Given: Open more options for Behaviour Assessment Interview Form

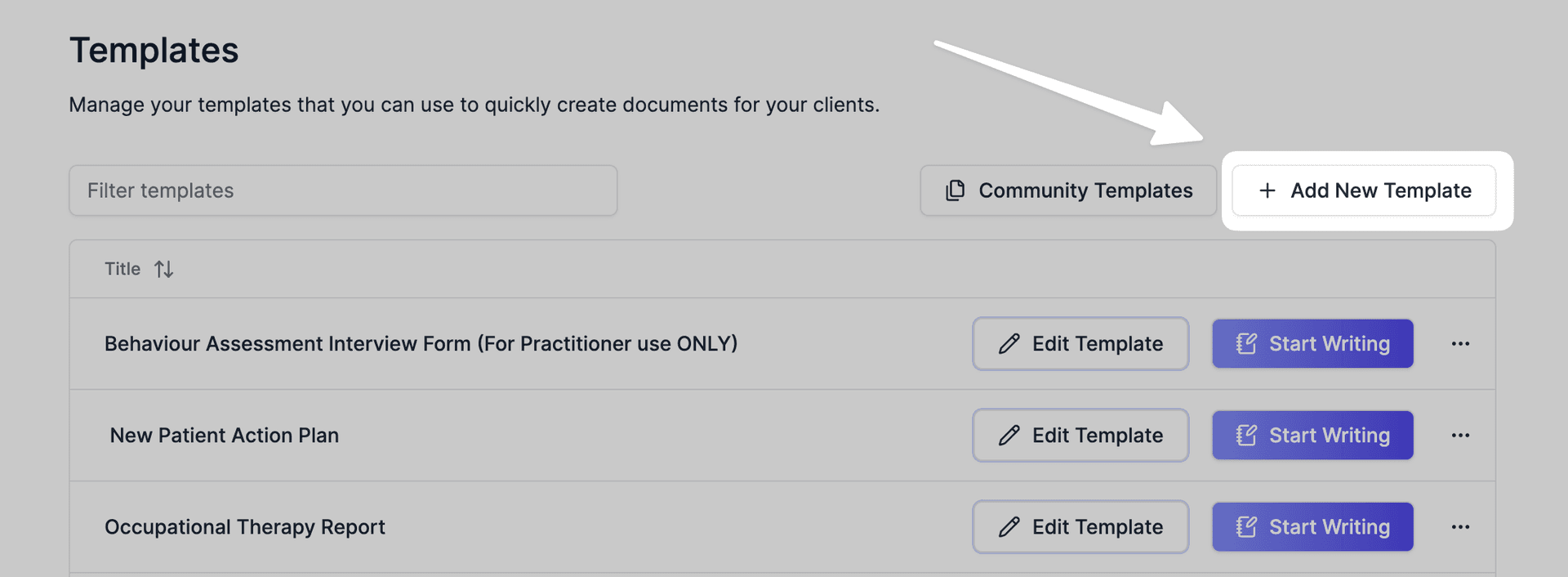Looking at the screenshot, I should pos(1460,344).
